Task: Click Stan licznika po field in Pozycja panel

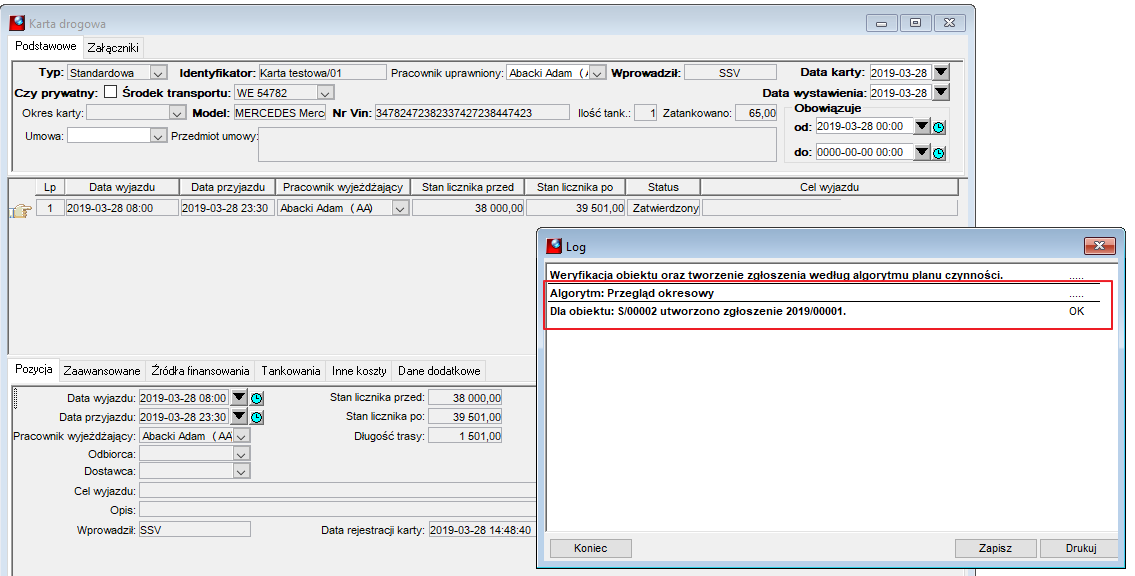Action: [x=465, y=417]
